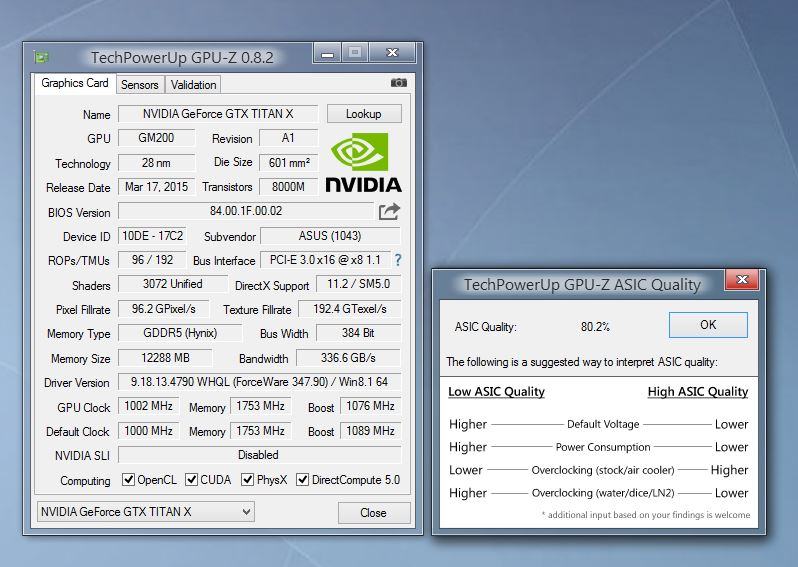Click the Close button in GPU-Z
Image resolution: width=798 pixels, height=567 pixels.
tap(374, 513)
